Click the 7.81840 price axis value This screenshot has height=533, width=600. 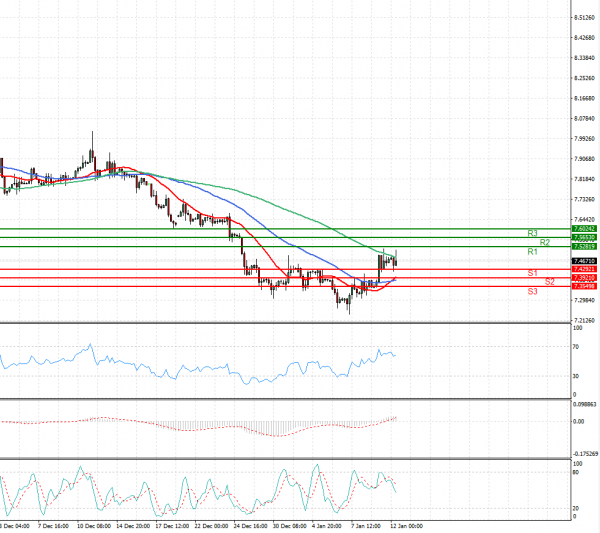point(585,179)
